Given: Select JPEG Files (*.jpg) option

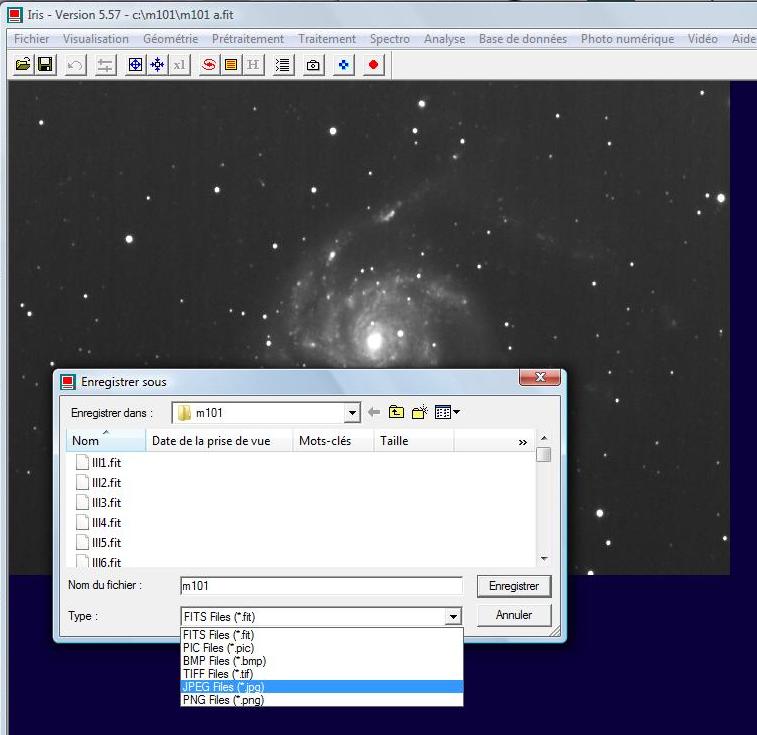Looking at the screenshot, I should tap(322, 687).
